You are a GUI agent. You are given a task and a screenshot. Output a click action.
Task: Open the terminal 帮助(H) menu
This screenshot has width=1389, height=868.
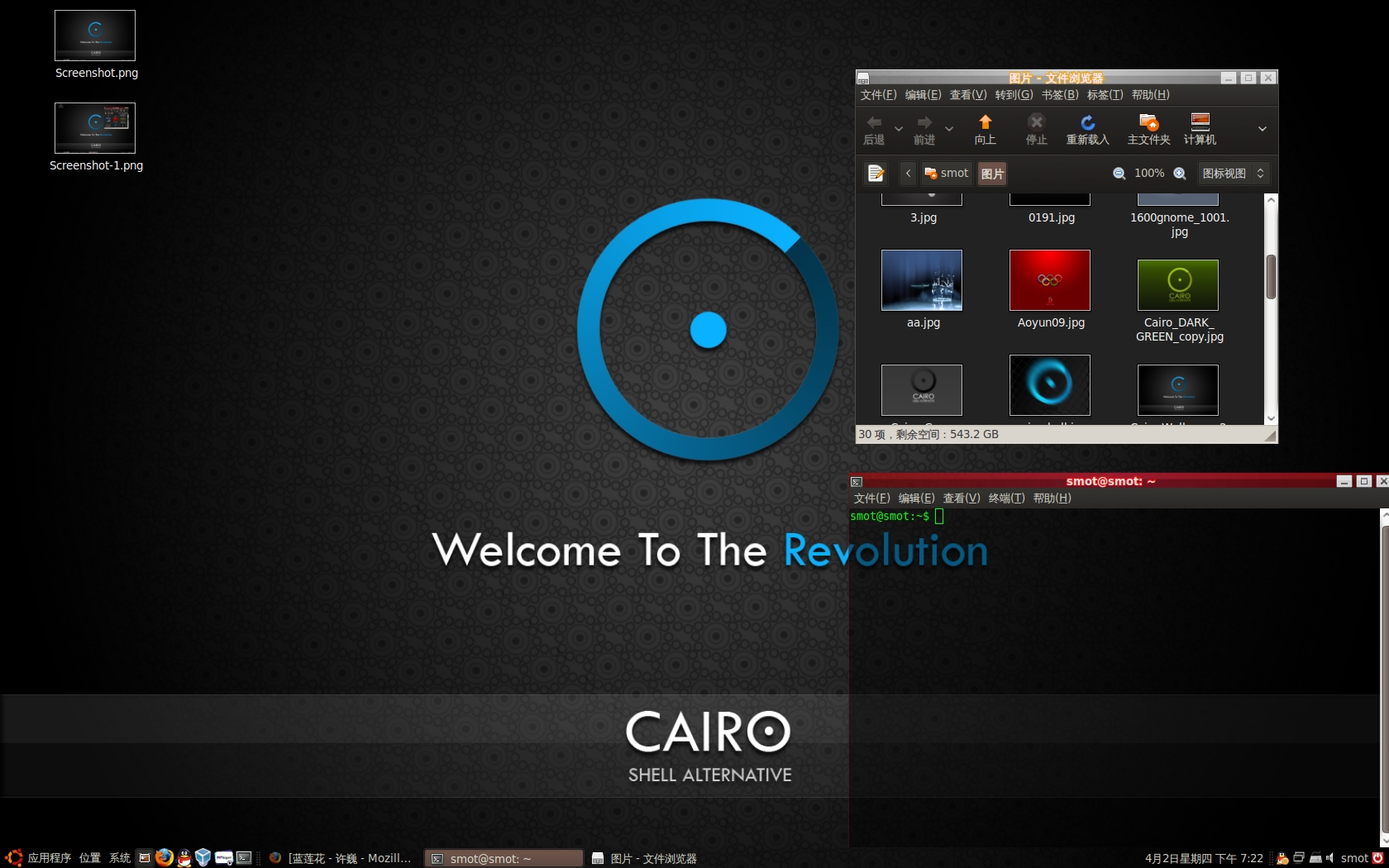click(x=1052, y=498)
